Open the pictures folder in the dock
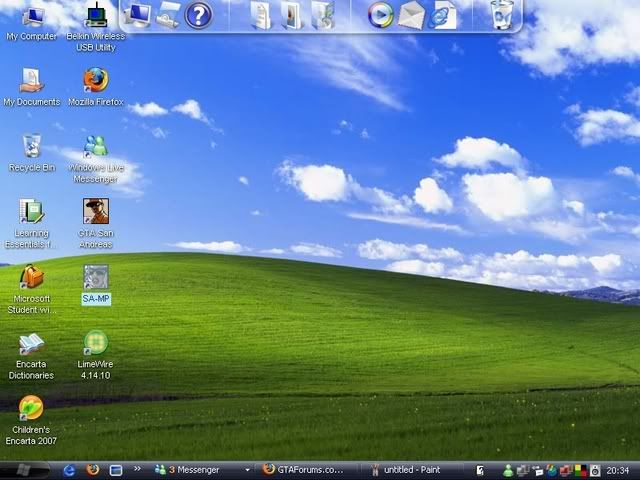The image size is (640, 480). [x=291, y=16]
